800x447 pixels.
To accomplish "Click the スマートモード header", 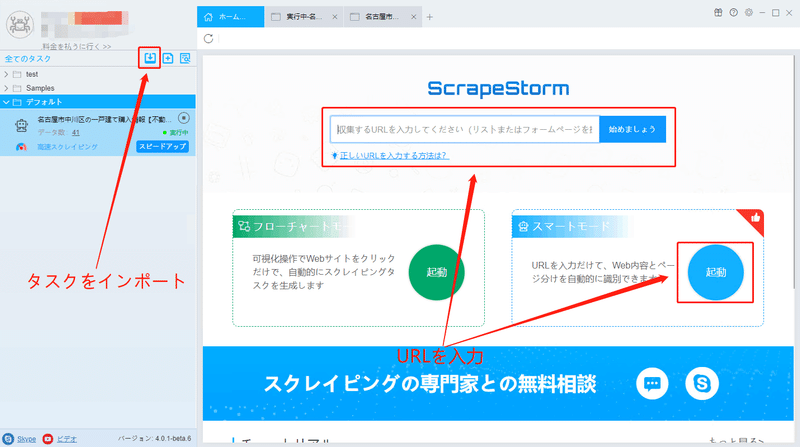I will click(571, 226).
